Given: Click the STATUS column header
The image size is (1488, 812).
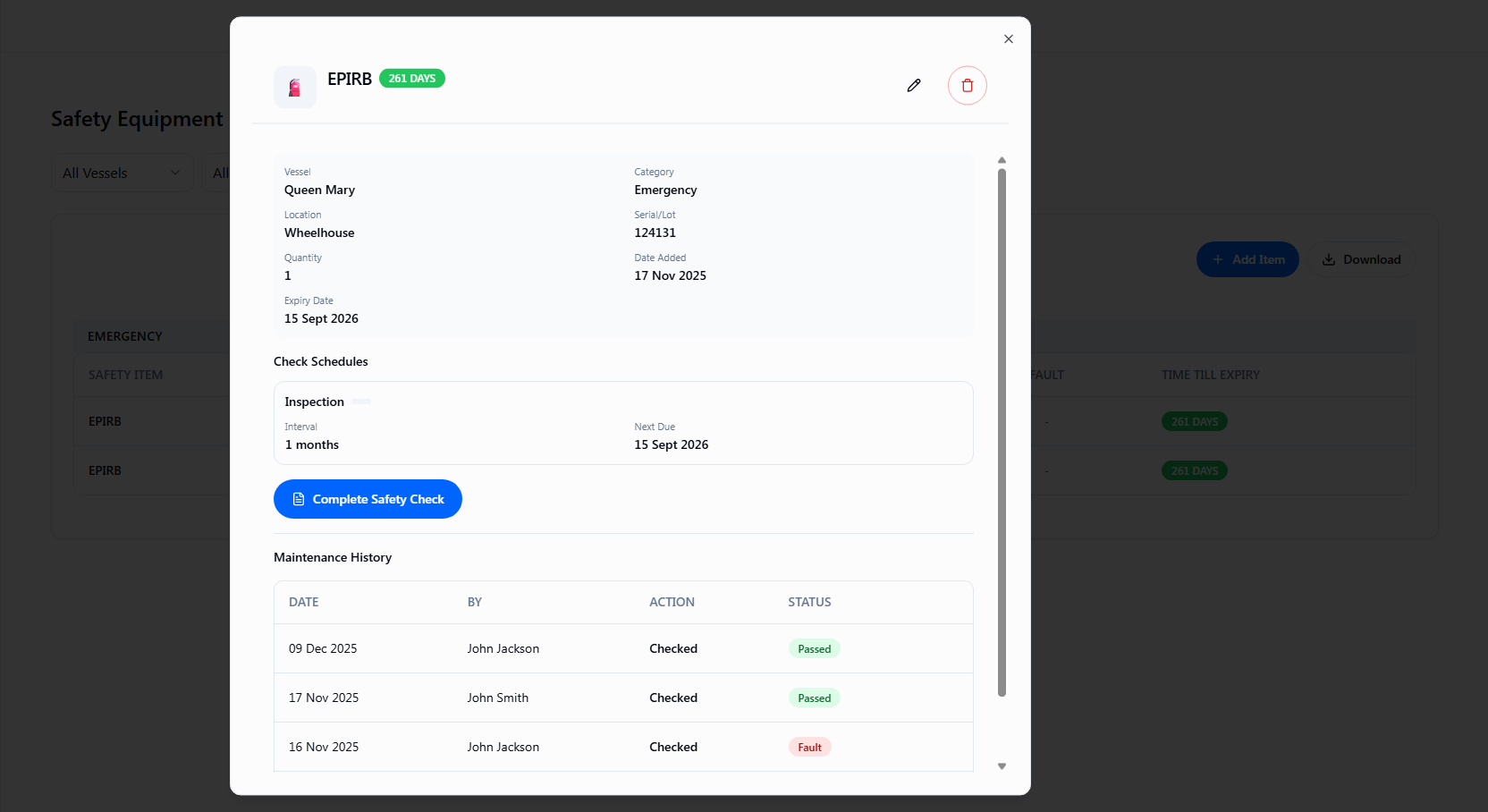Looking at the screenshot, I should 809,603.
